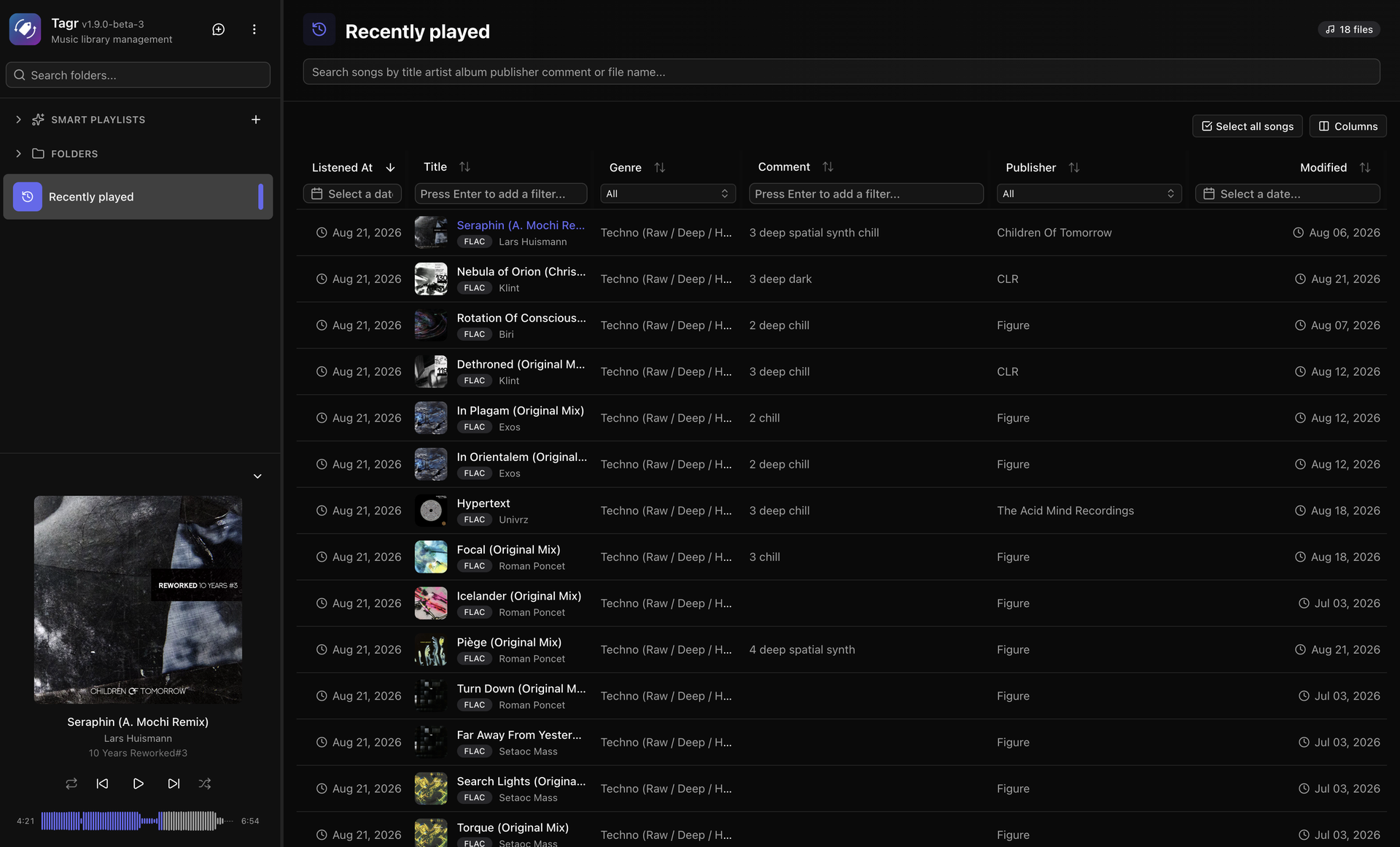Open the Seraphin (A. Mochi Remix) title link
Viewport: 1400px width, 847px height.
pos(521,225)
